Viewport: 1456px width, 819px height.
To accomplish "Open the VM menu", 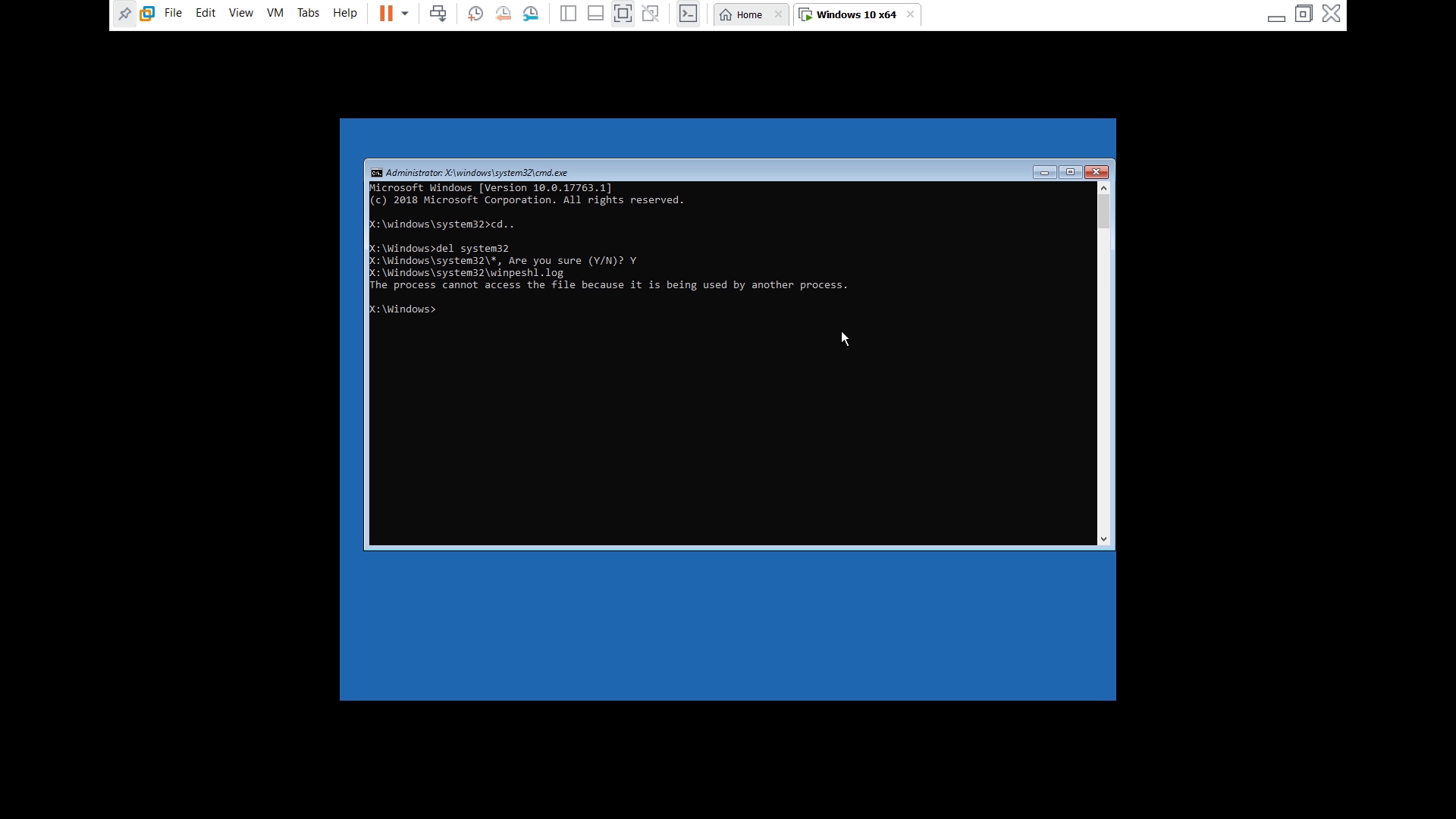I will [x=275, y=13].
